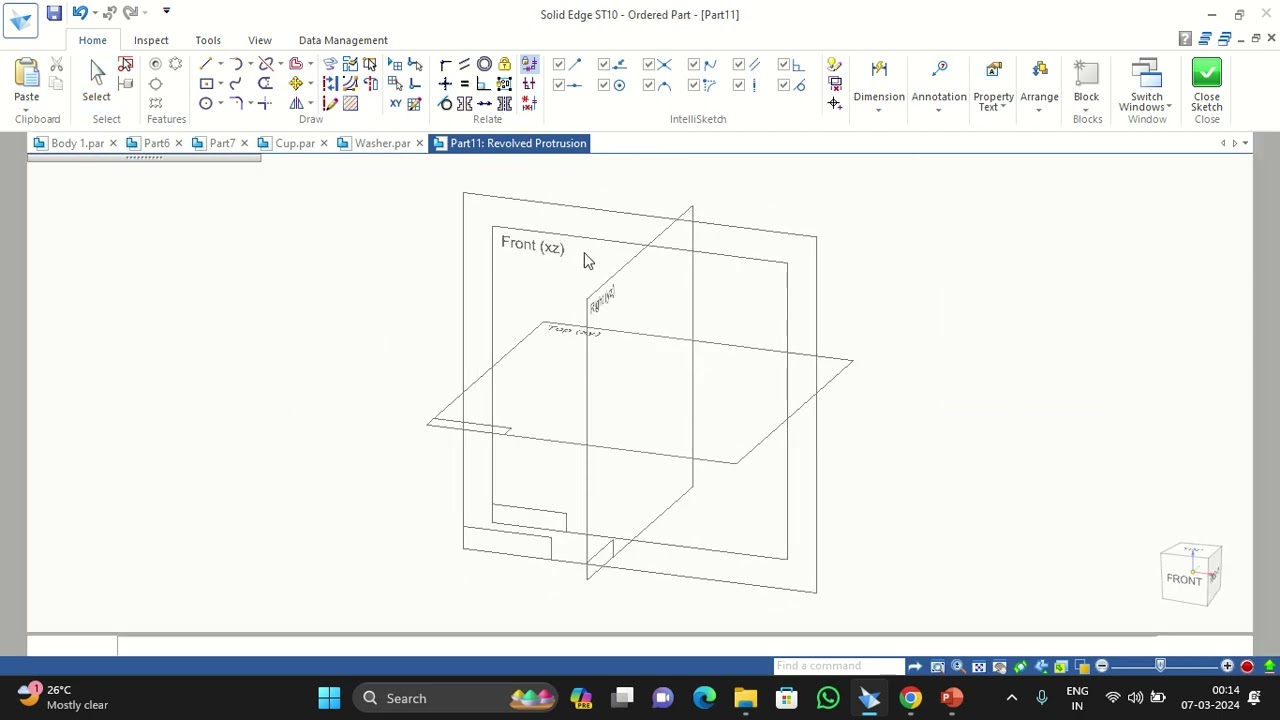This screenshot has height=720, width=1280.
Task: Toggle IntelliSketch Vertical dashed-line checkbox
Action: click(739, 85)
